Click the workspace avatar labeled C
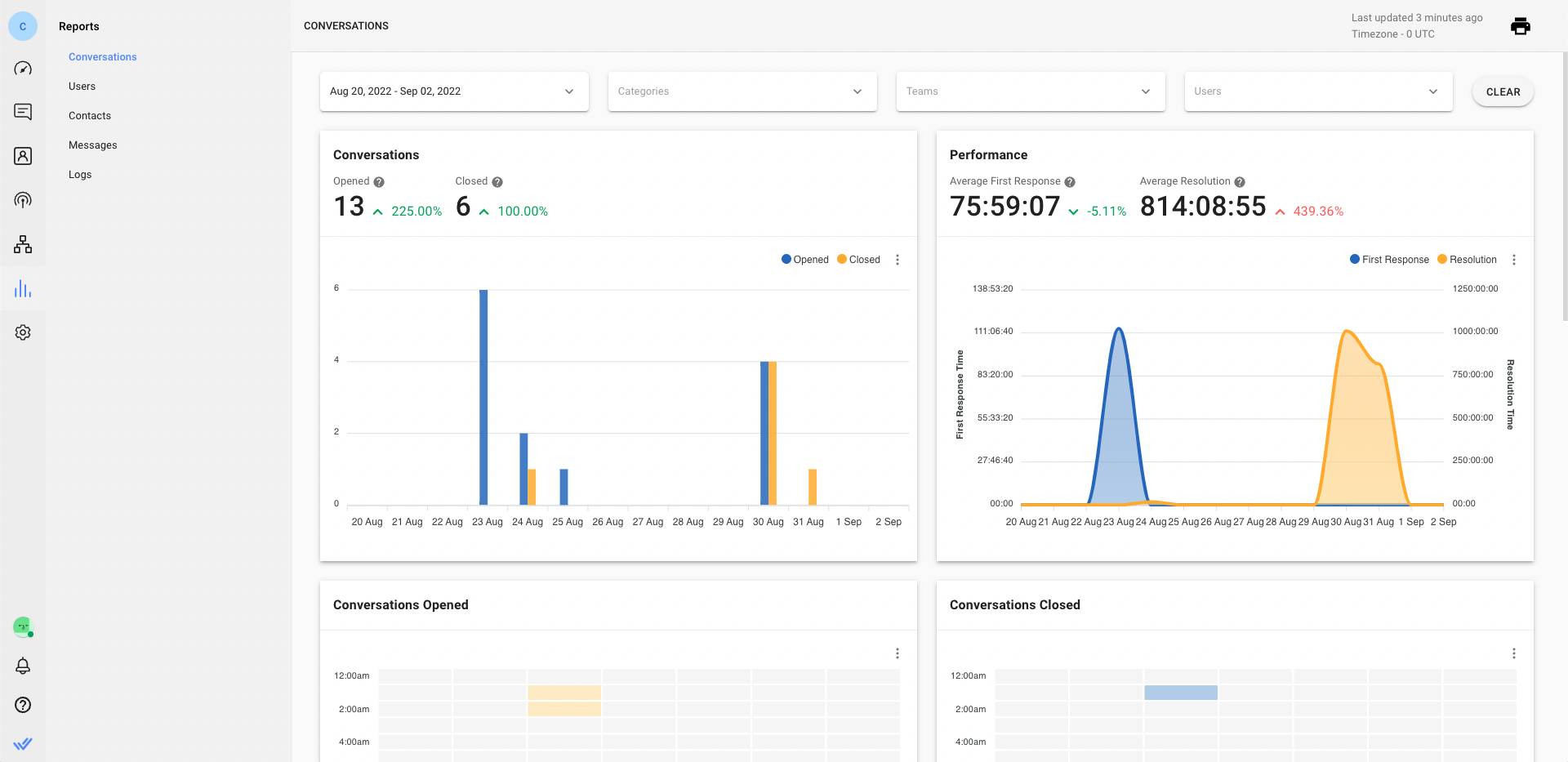Screen dimensions: 1568x762 pyautogui.click(x=23, y=26)
